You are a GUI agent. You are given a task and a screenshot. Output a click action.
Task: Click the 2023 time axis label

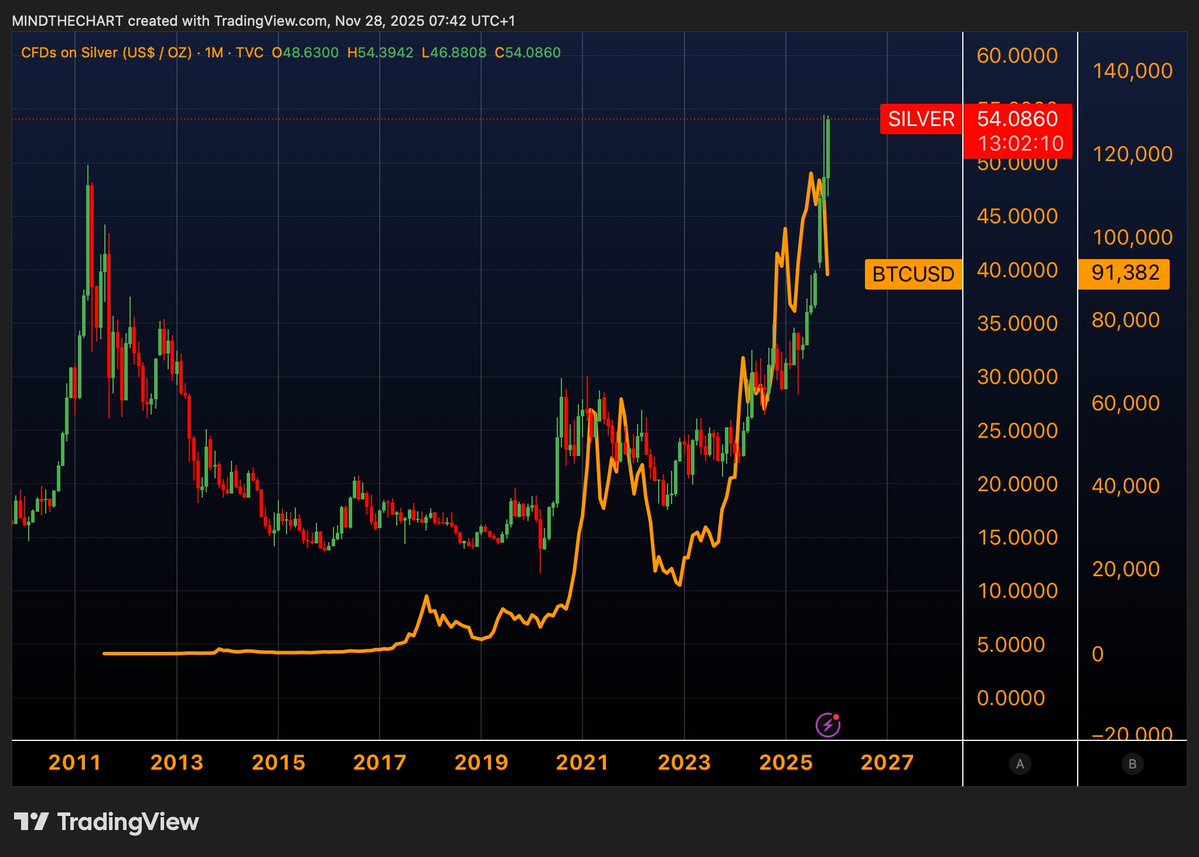(x=684, y=762)
